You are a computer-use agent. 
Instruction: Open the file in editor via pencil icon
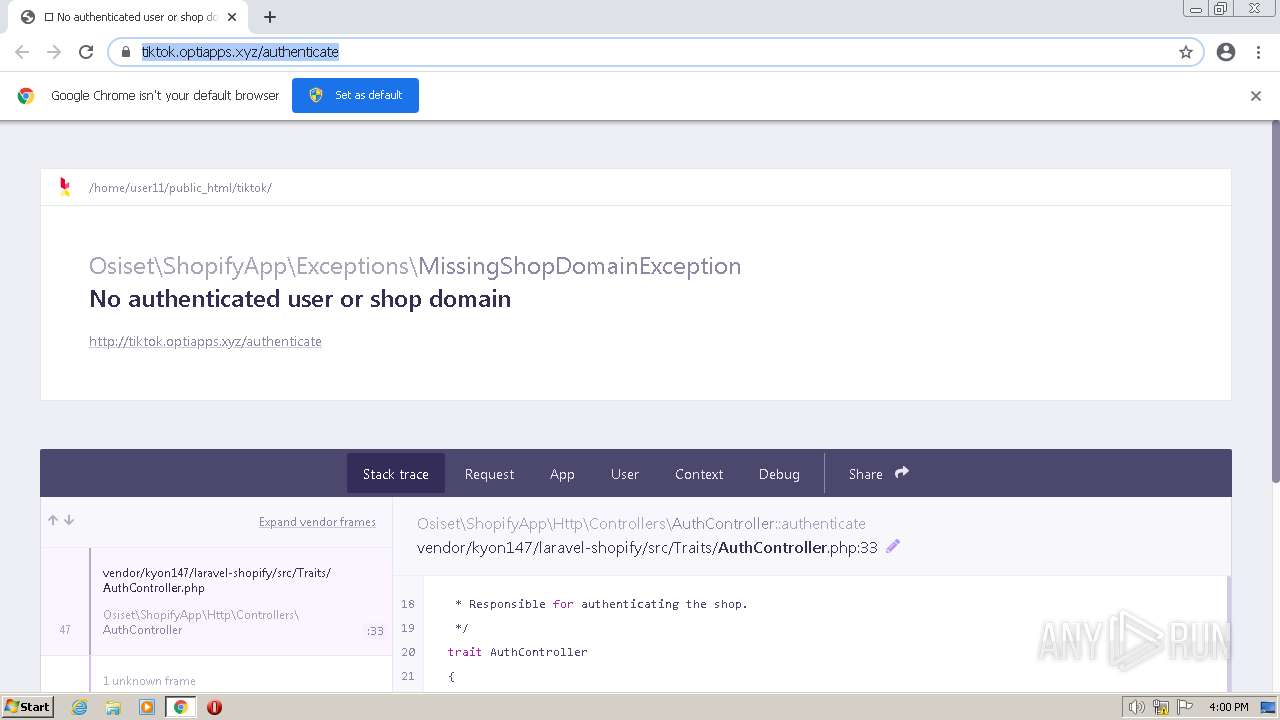tap(893, 546)
